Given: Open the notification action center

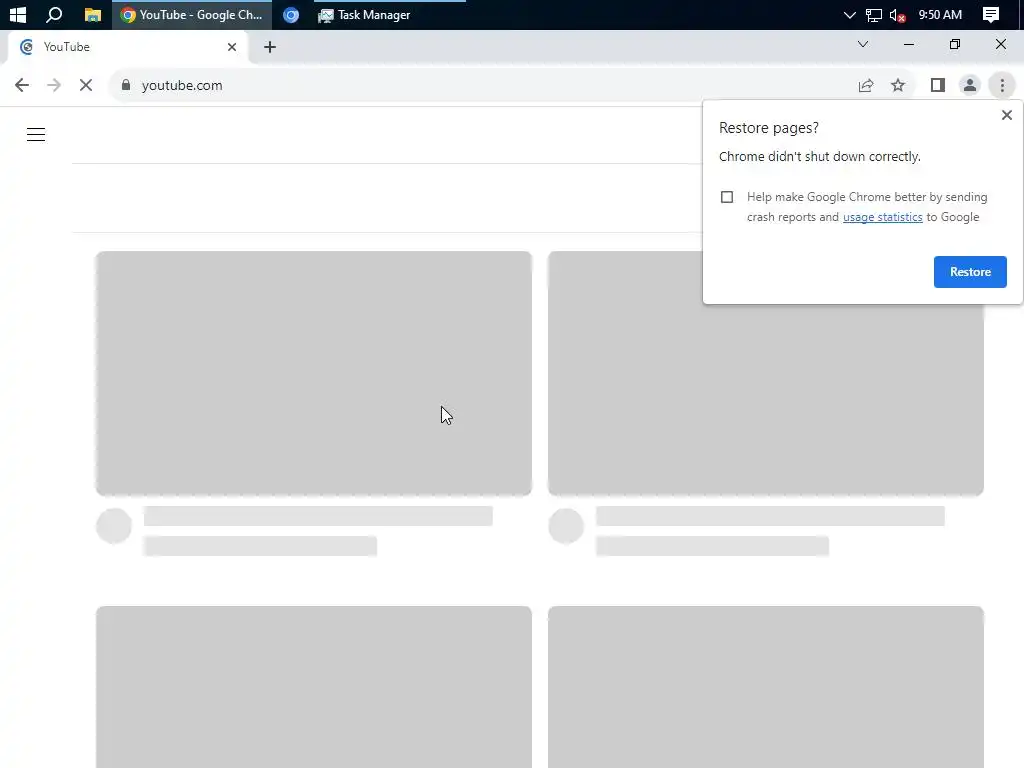Looking at the screenshot, I should 991,14.
